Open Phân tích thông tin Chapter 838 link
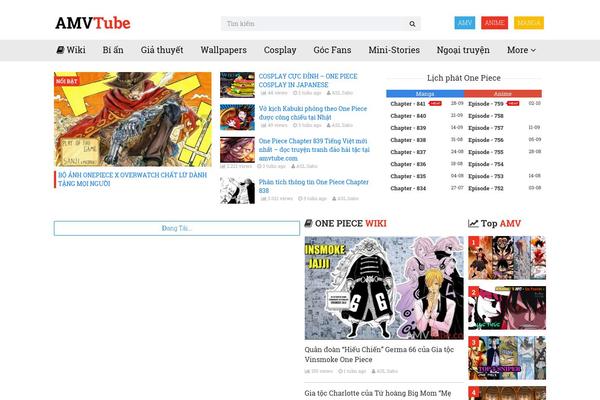The height and width of the screenshot is (400, 600). pyautogui.click(x=313, y=186)
